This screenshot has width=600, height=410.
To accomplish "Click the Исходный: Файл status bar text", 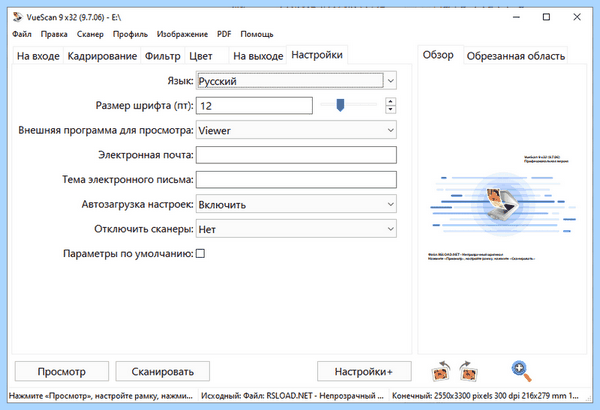I will 292,396.
